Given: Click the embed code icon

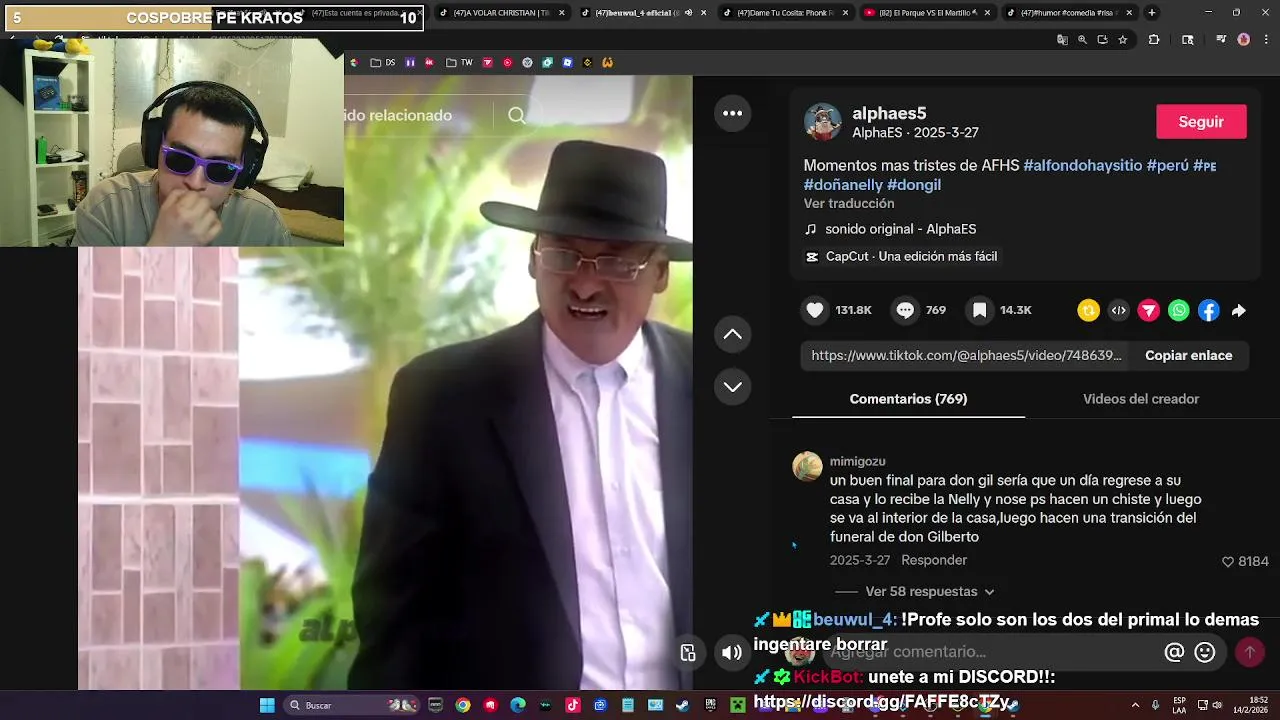Looking at the screenshot, I should pos(1118,311).
